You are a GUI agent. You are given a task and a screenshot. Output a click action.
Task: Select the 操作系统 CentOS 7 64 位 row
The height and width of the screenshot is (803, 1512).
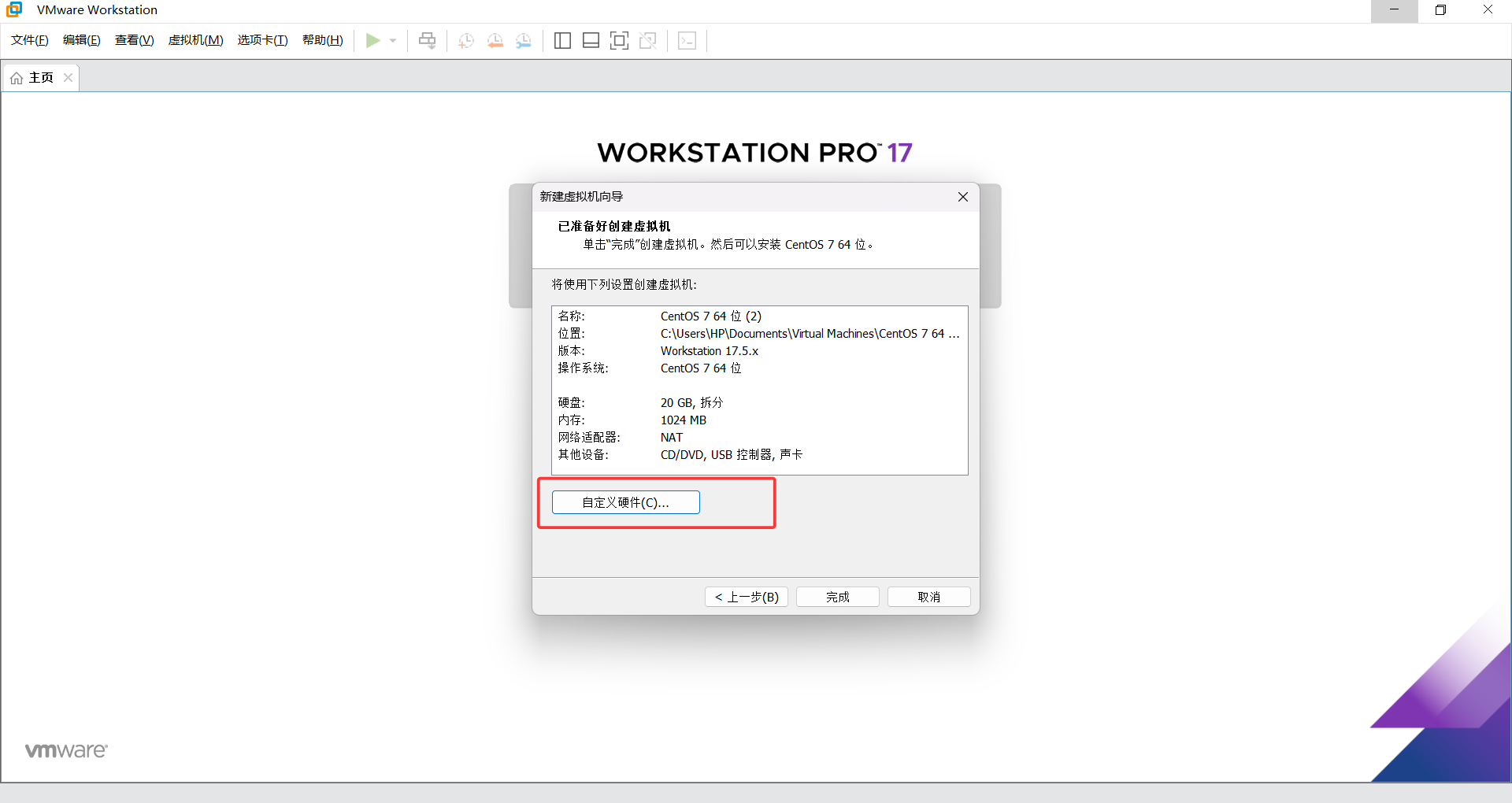pos(759,368)
